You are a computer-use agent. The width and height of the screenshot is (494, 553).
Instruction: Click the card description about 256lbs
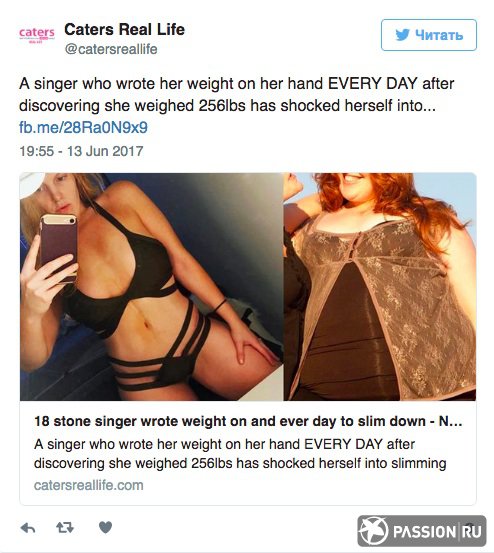(x=240, y=454)
